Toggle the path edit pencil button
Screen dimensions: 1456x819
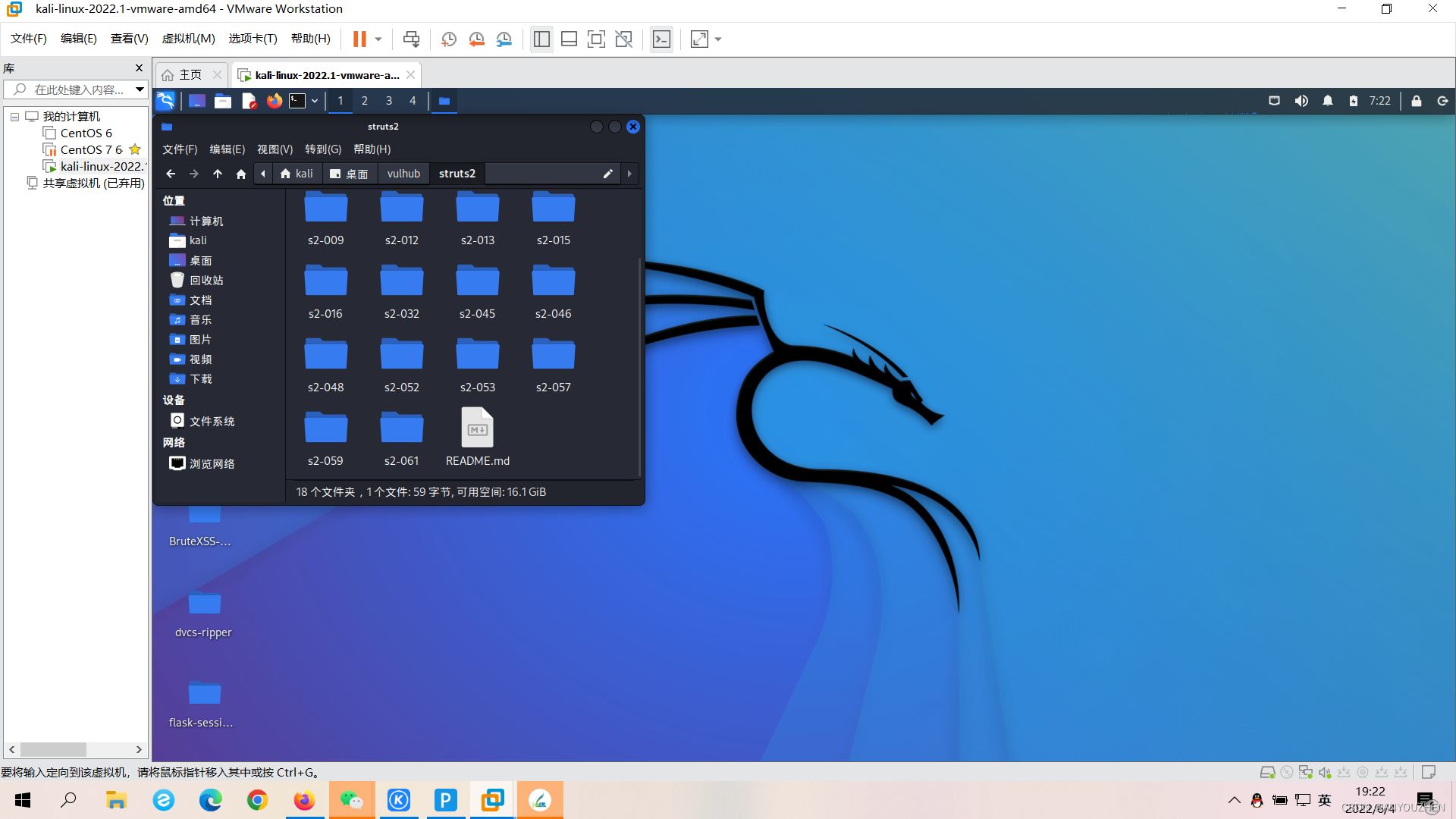click(607, 174)
